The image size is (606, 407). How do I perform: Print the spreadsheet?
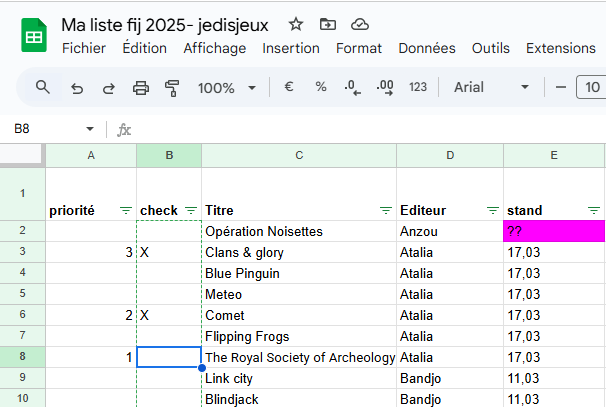[x=141, y=88]
